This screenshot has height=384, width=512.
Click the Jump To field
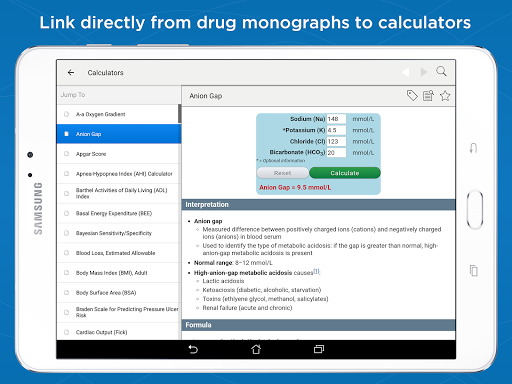[119, 95]
